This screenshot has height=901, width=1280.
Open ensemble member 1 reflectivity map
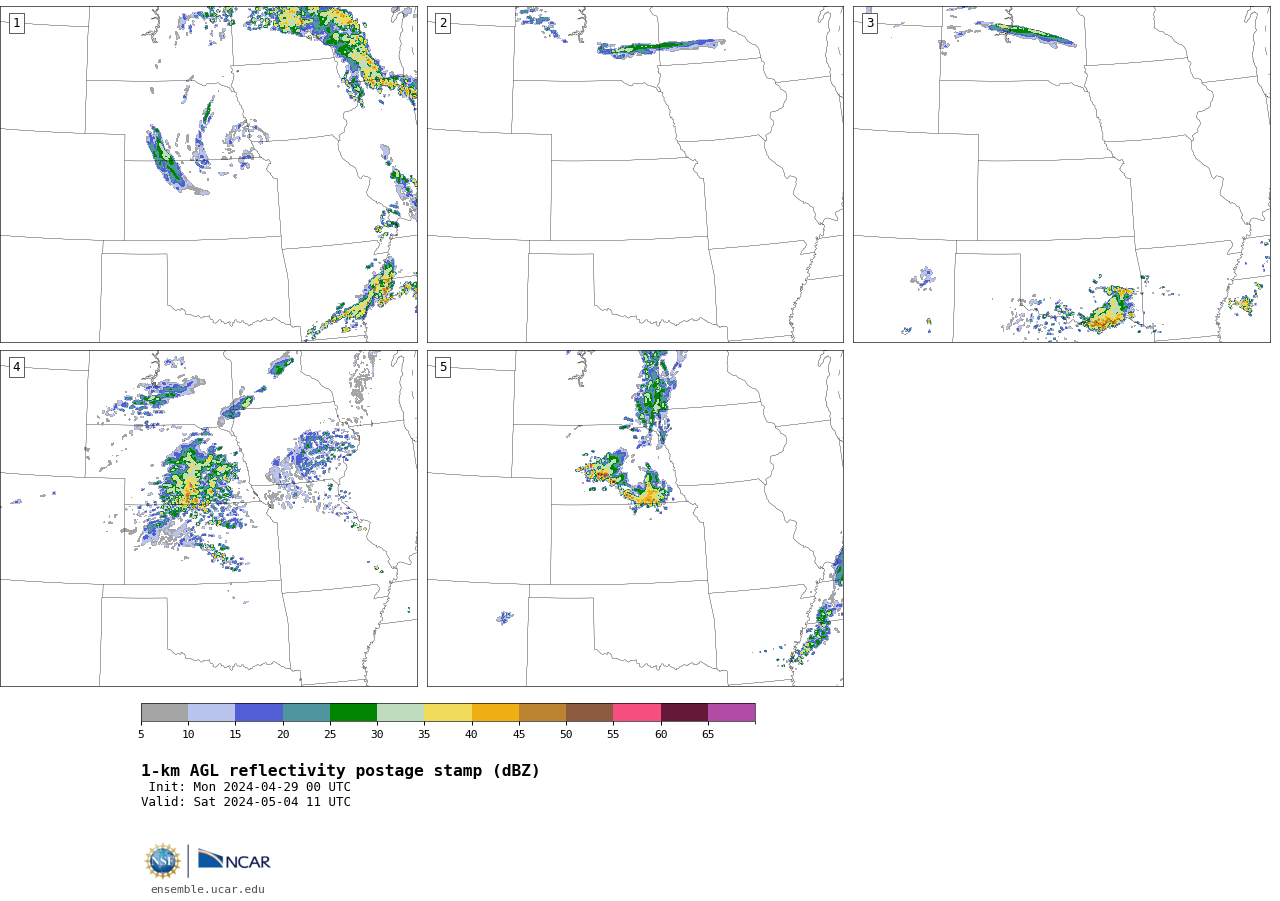(209, 174)
